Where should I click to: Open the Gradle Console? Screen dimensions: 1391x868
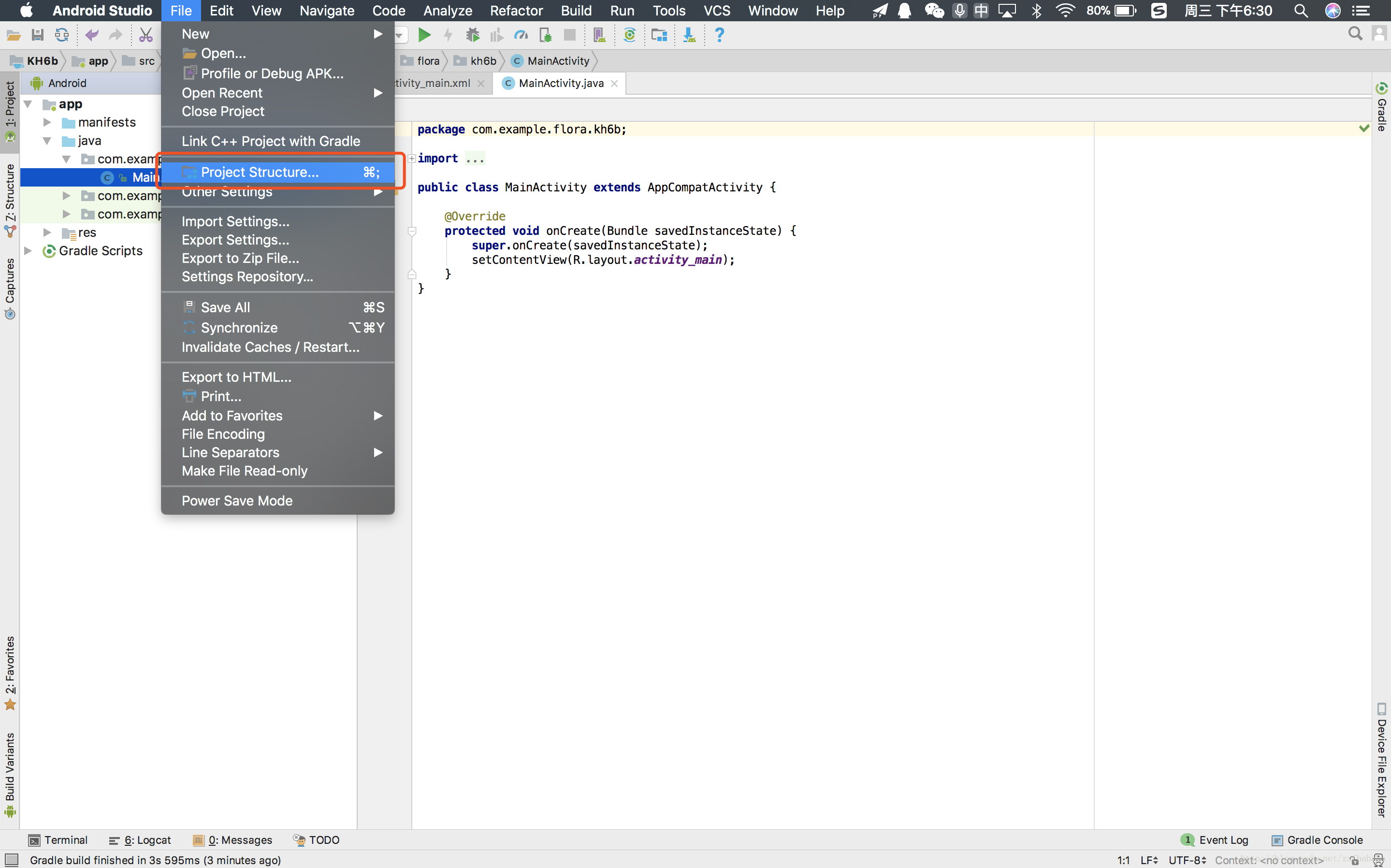pos(1317,840)
